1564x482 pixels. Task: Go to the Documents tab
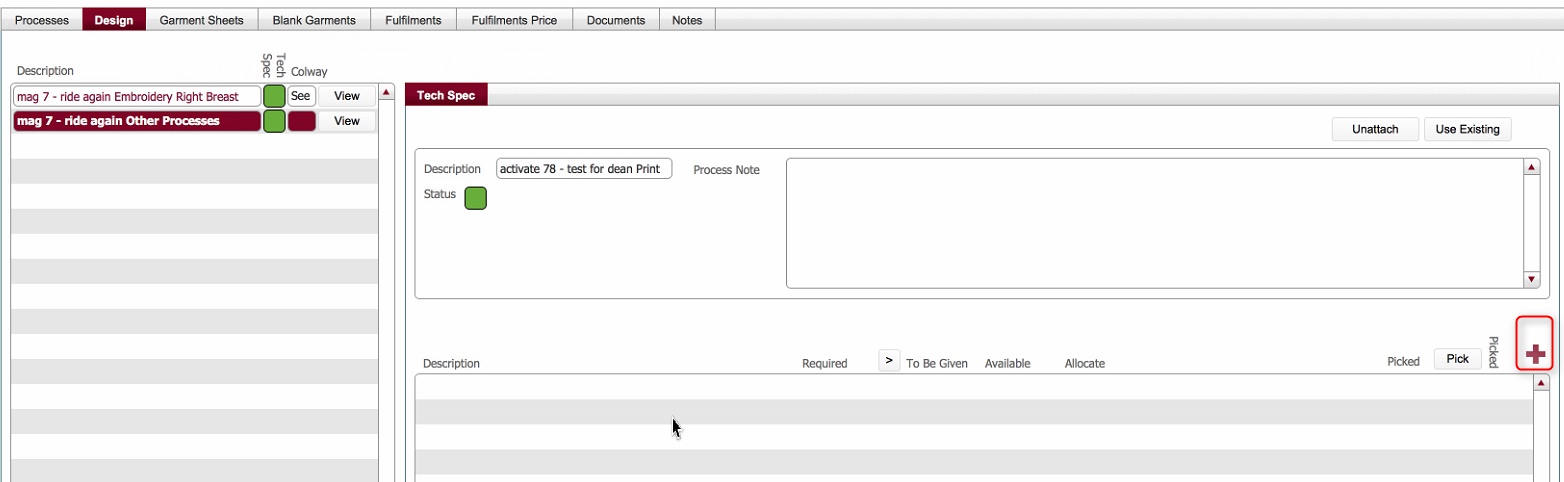pyautogui.click(x=615, y=20)
